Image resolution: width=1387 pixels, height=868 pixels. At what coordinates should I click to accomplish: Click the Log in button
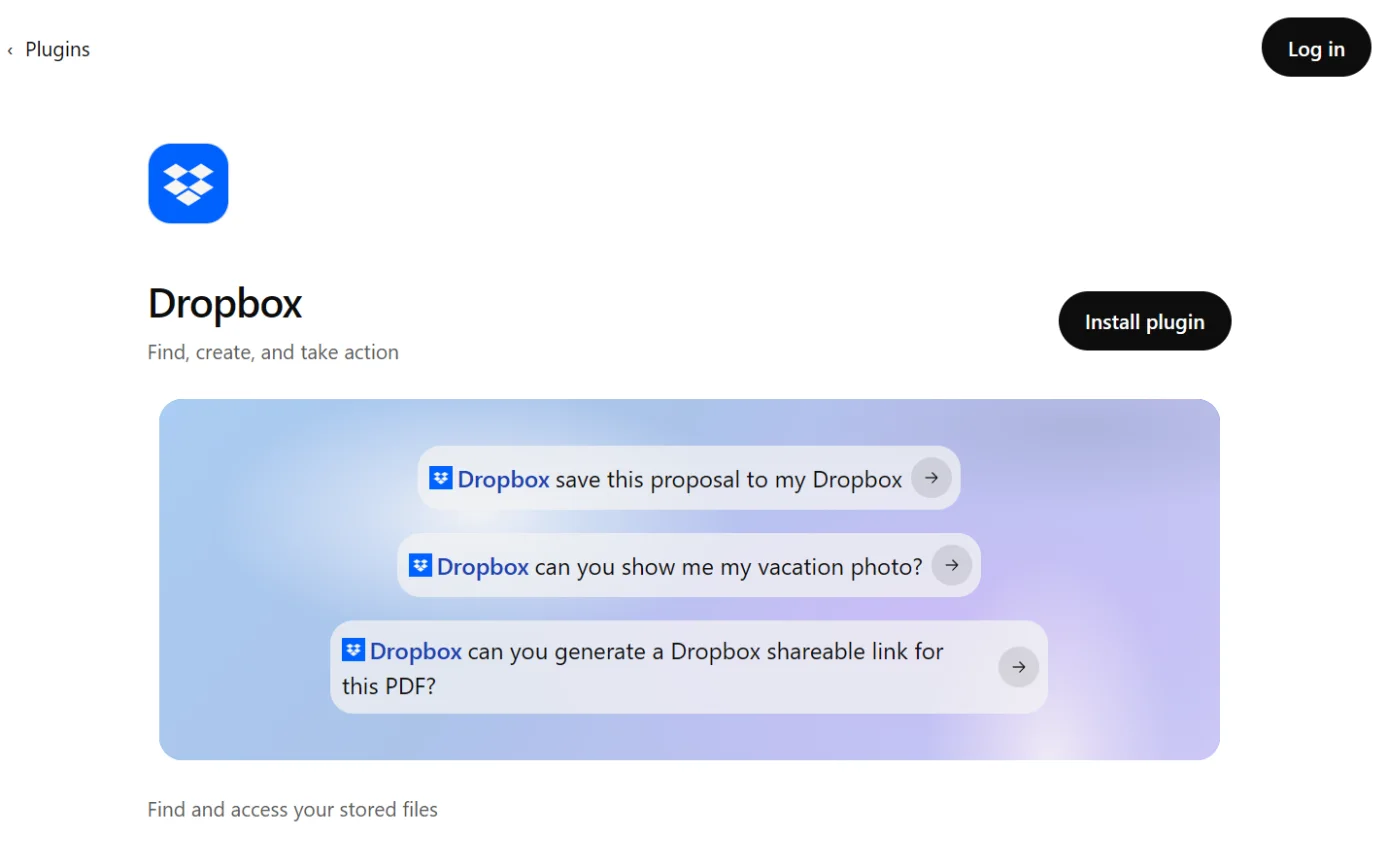pyautogui.click(x=1316, y=48)
